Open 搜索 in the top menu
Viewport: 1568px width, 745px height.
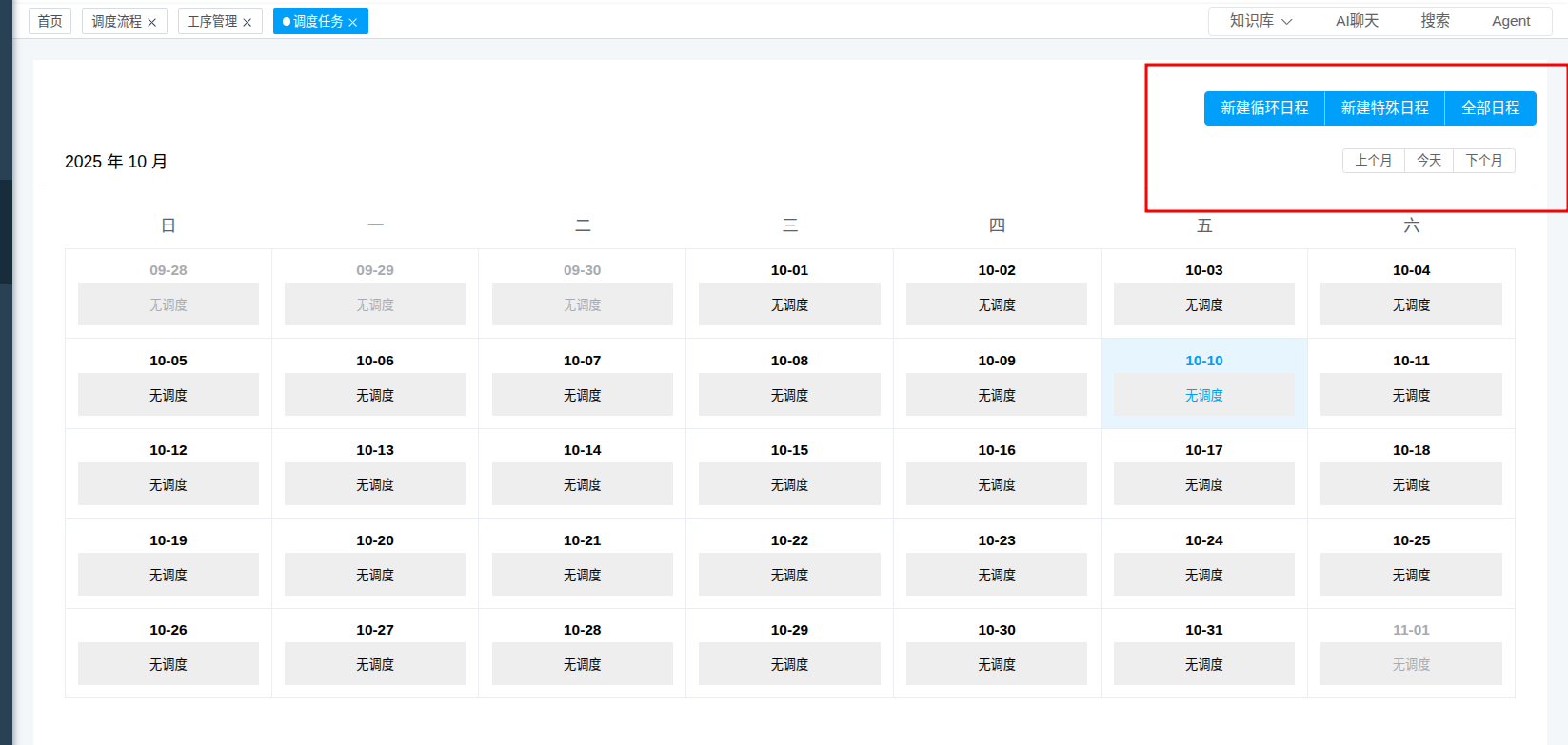1435,21
